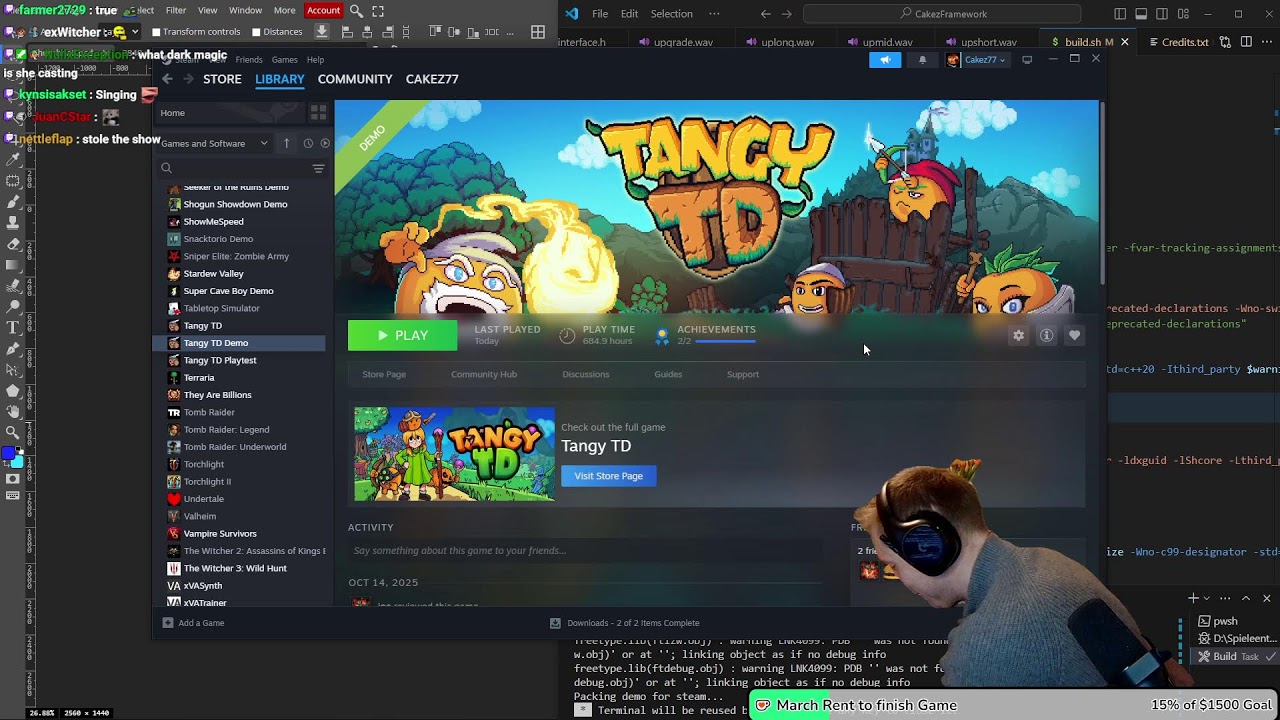Click the fullscreen icon in Photopea menu bar
Image resolution: width=1280 pixels, height=720 pixels.
pos(378,11)
